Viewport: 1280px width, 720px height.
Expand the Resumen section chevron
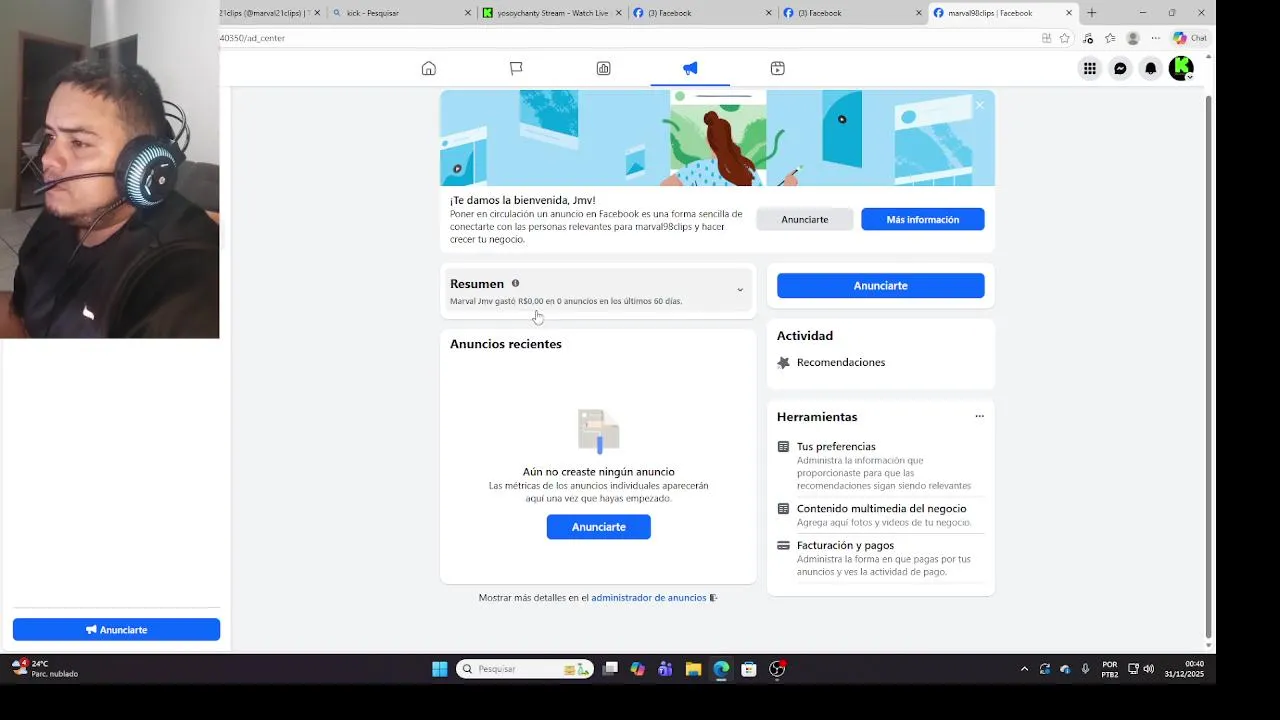point(740,290)
